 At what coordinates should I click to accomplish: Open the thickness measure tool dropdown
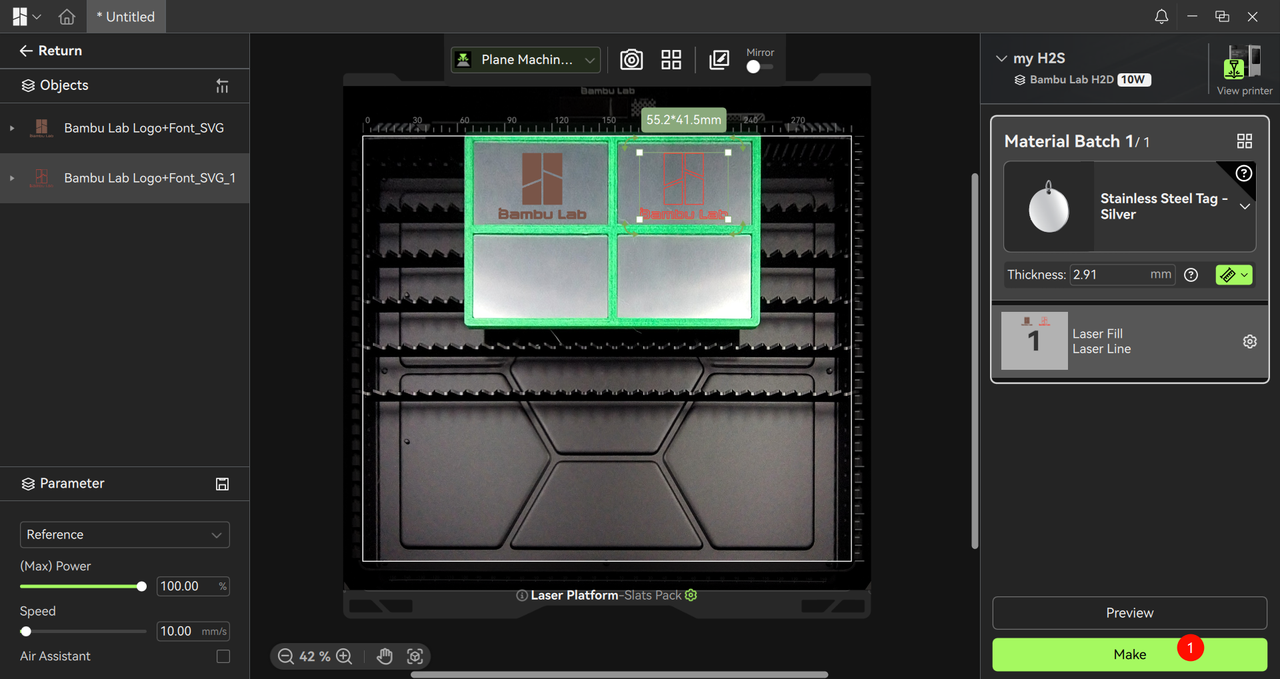(x=1234, y=275)
